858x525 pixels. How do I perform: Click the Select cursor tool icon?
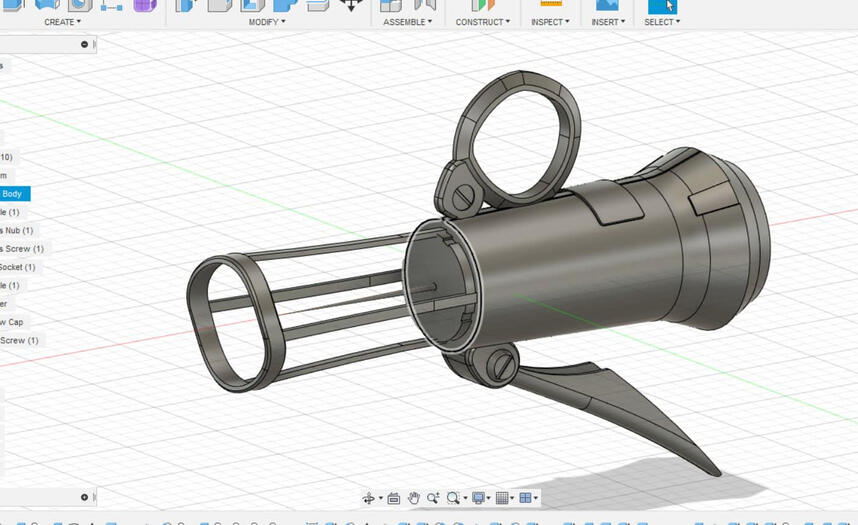[662, 5]
